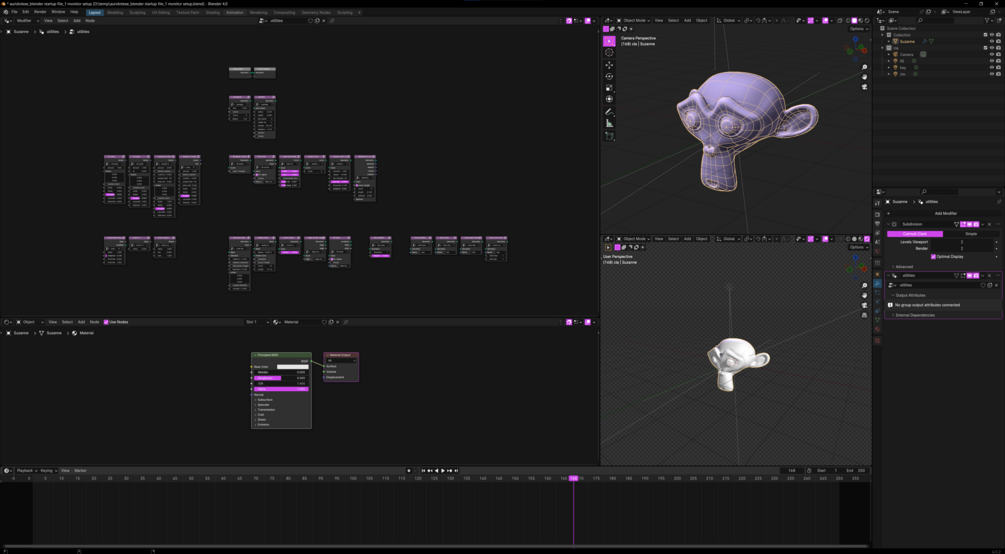Open Render properties tab icon

877,215
